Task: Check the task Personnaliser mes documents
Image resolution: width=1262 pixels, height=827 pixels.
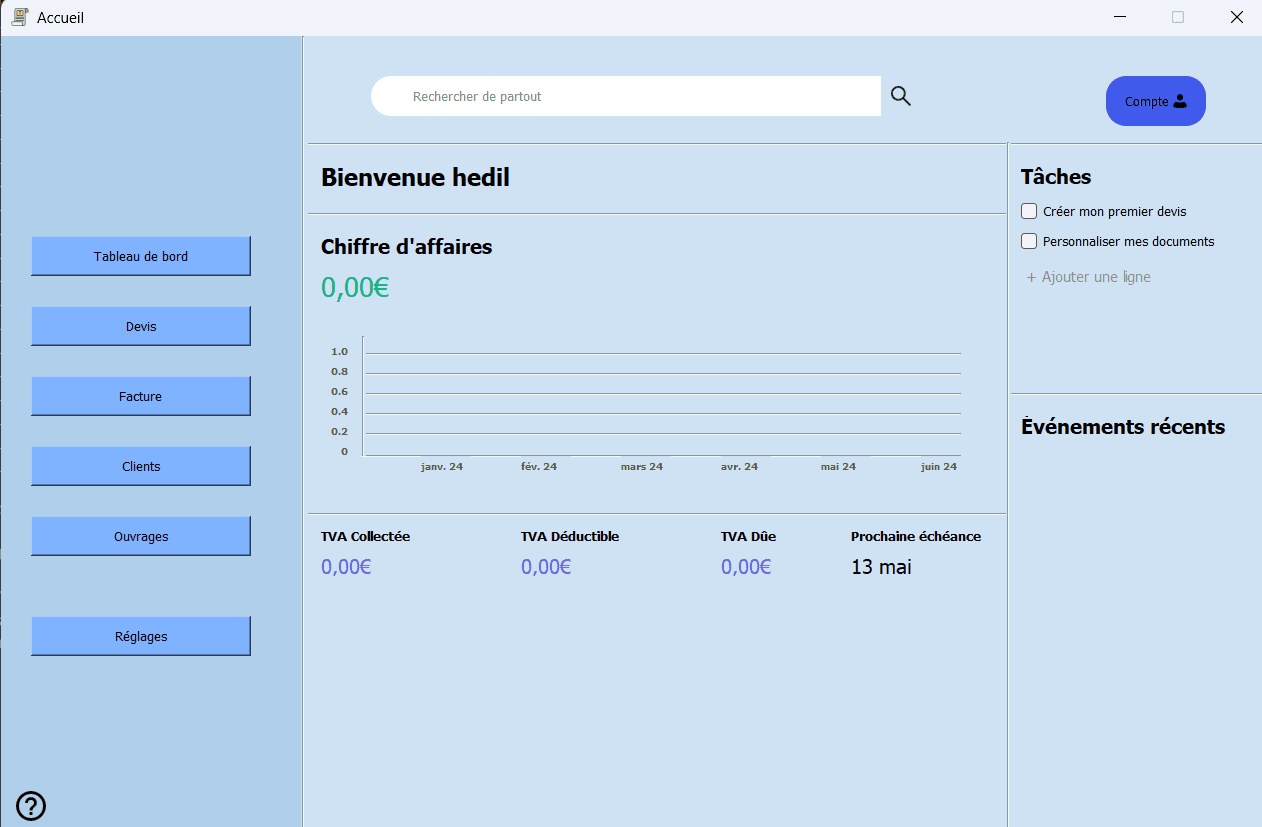Action: point(1028,241)
